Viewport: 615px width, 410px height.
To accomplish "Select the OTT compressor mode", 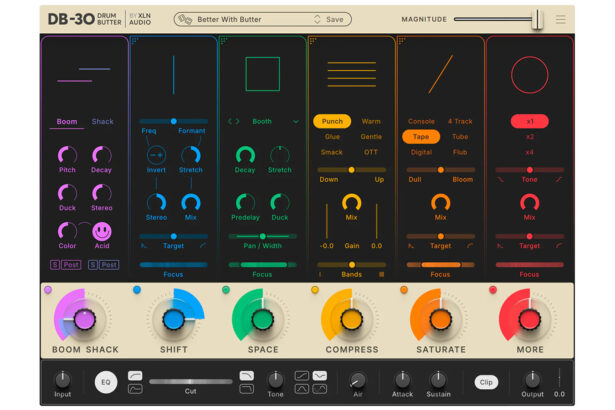I will coord(371,152).
